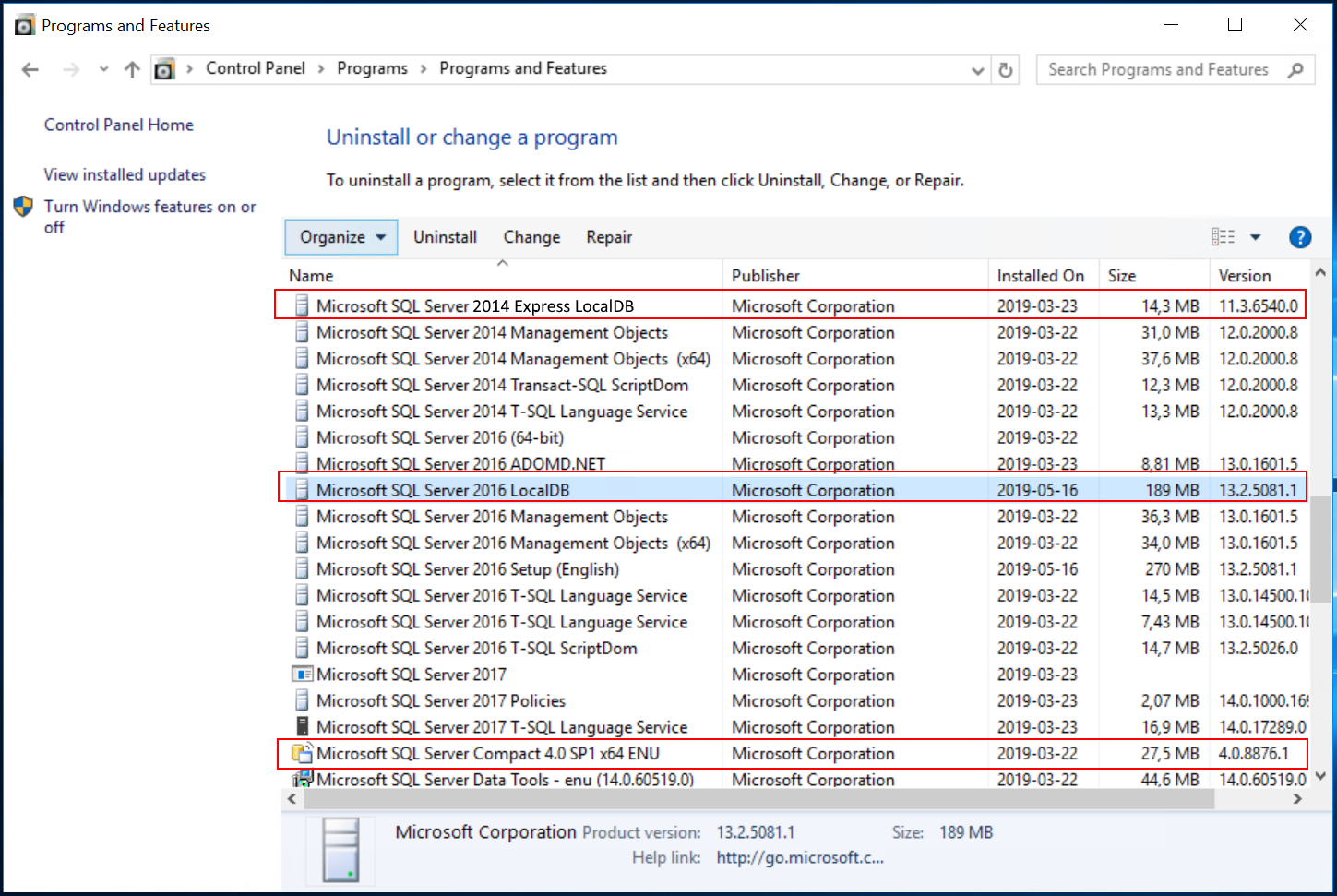Click SQL Server 2016 T-SQL ScriptDom icon
This screenshot has height=896, width=1337.
pos(302,648)
